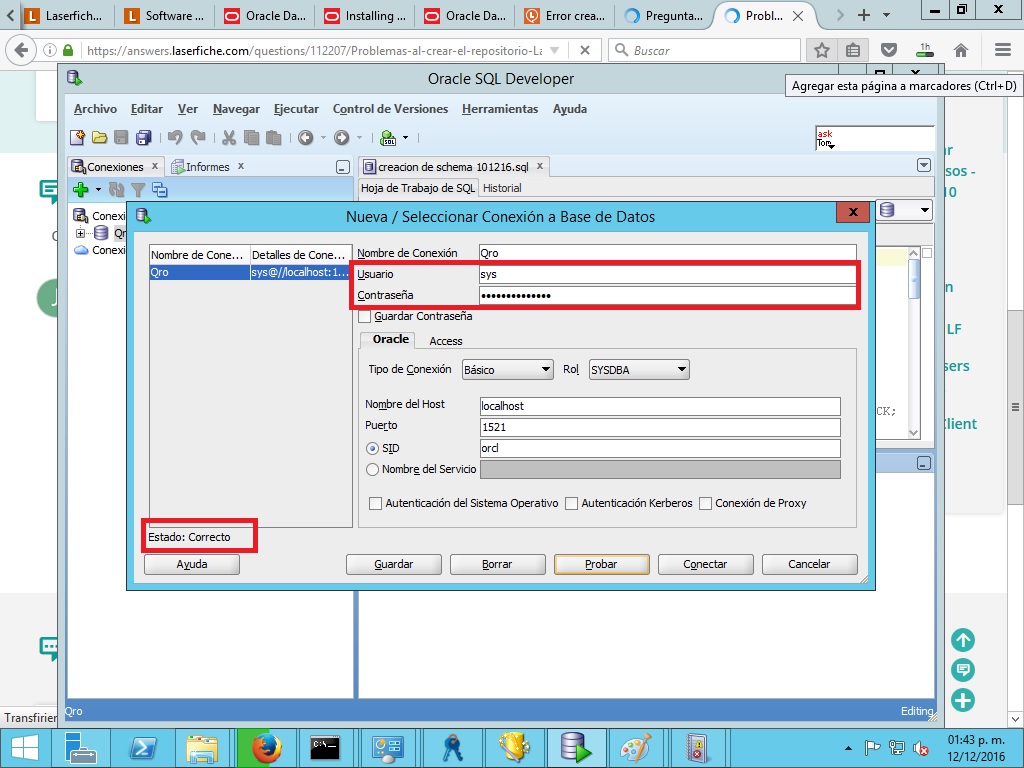The height and width of the screenshot is (768, 1024).
Task: Click the Firefox home icon
Action: point(961,50)
